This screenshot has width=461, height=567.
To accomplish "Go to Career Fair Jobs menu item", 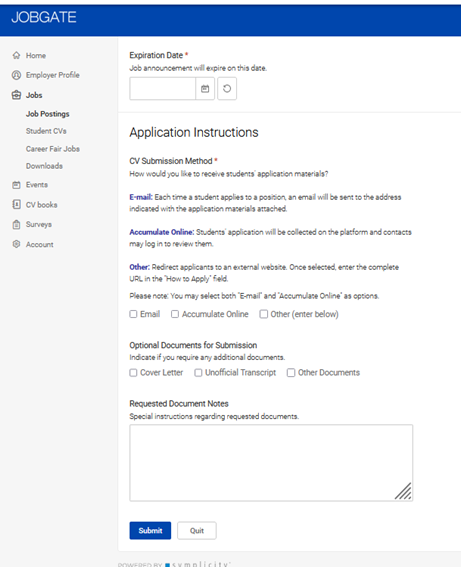I will [53, 149].
